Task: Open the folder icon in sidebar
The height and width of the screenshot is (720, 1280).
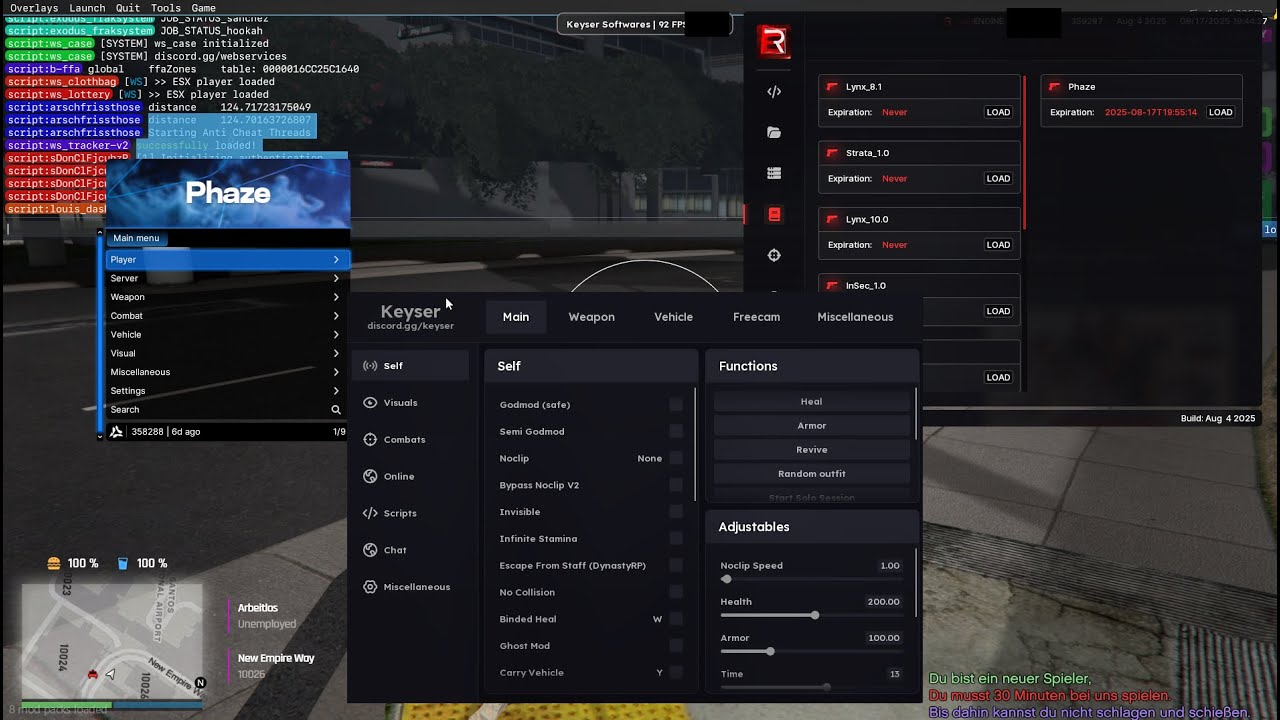Action: [x=774, y=132]
